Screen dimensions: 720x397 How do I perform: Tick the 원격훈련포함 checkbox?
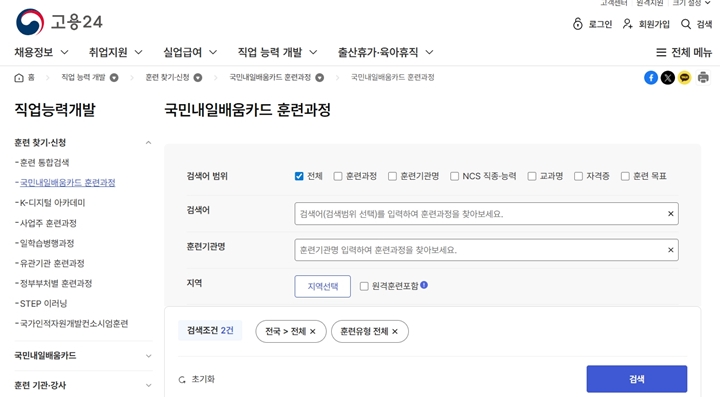point(364,286)
